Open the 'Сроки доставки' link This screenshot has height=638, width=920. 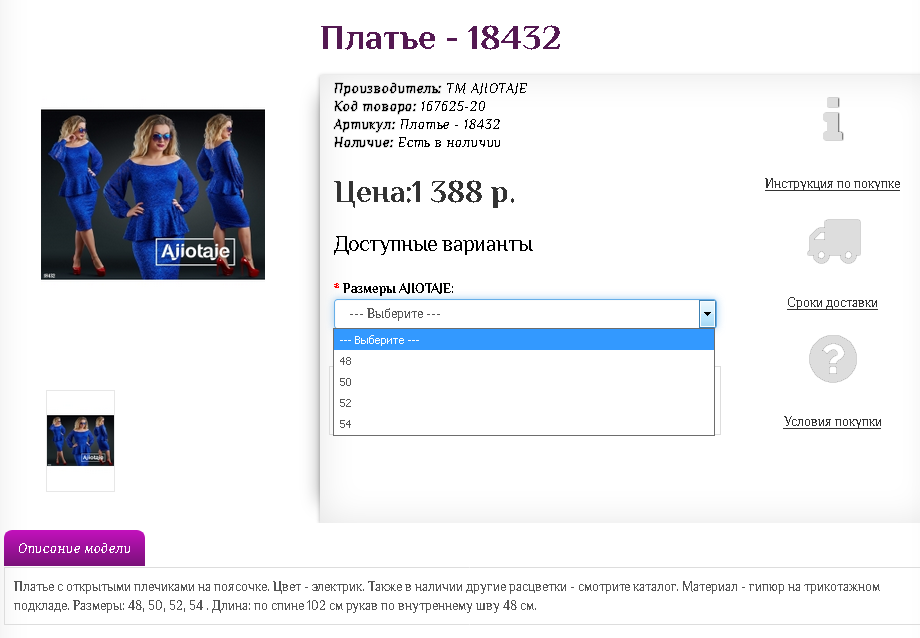[832, 301]
